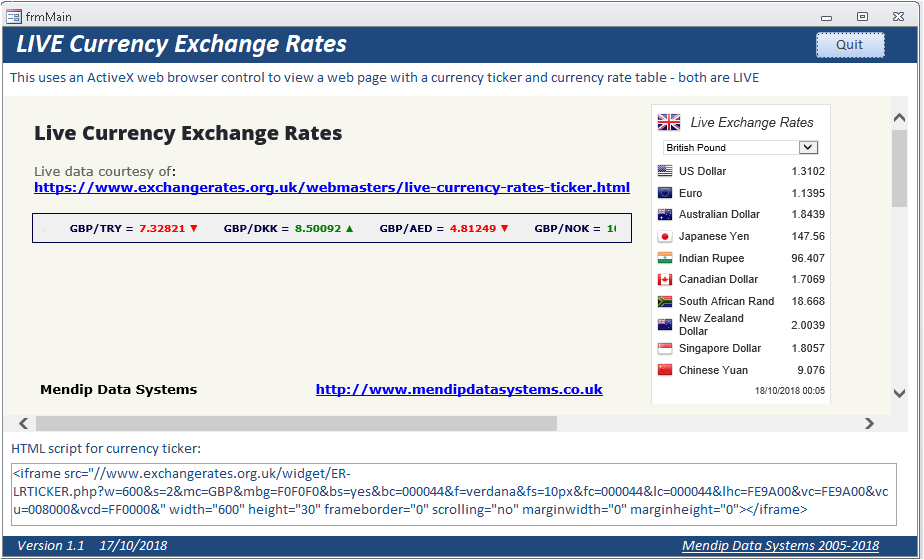Click the Australian flag icon
924x560 pixels.
tap(665, 214)
